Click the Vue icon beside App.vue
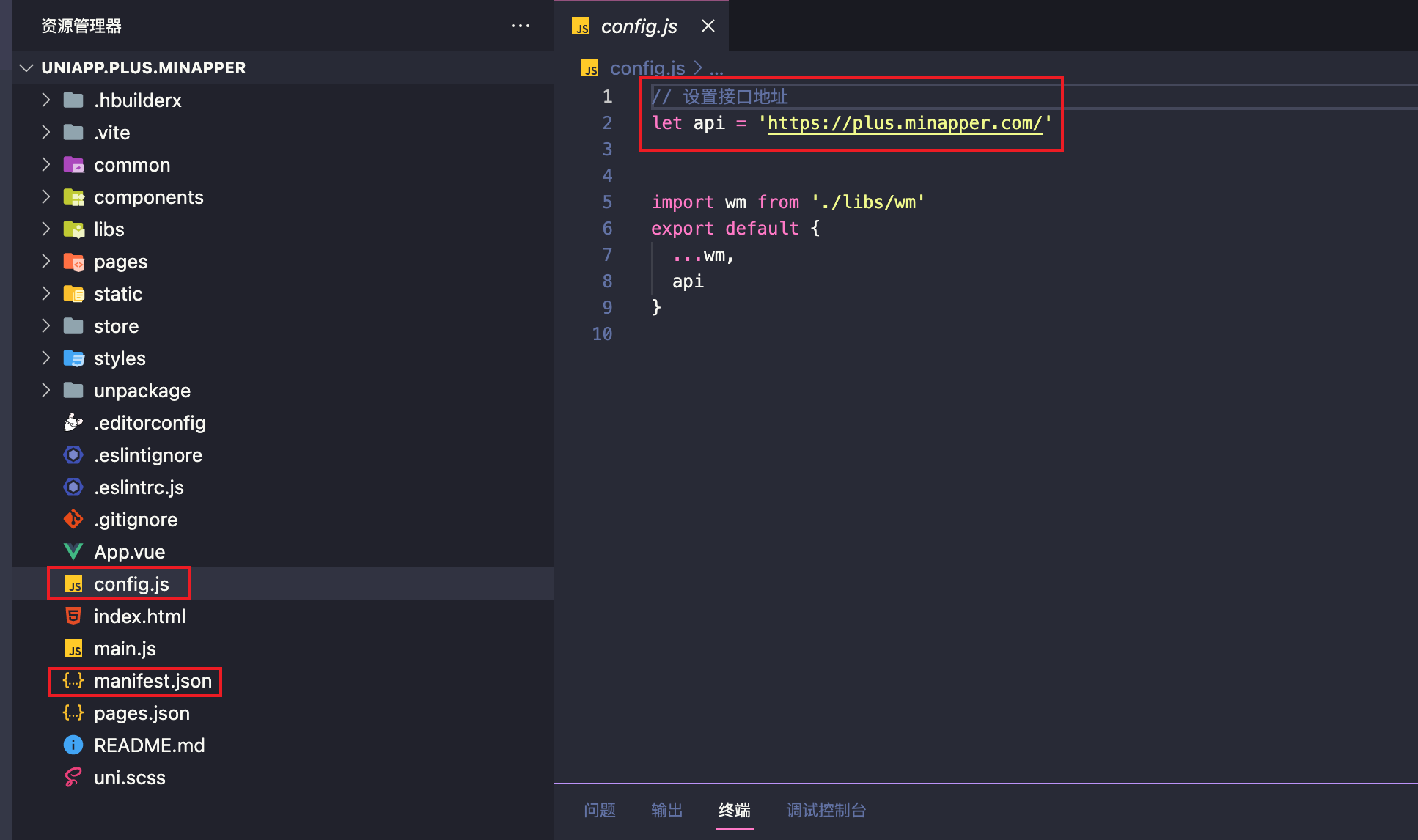 73,552
